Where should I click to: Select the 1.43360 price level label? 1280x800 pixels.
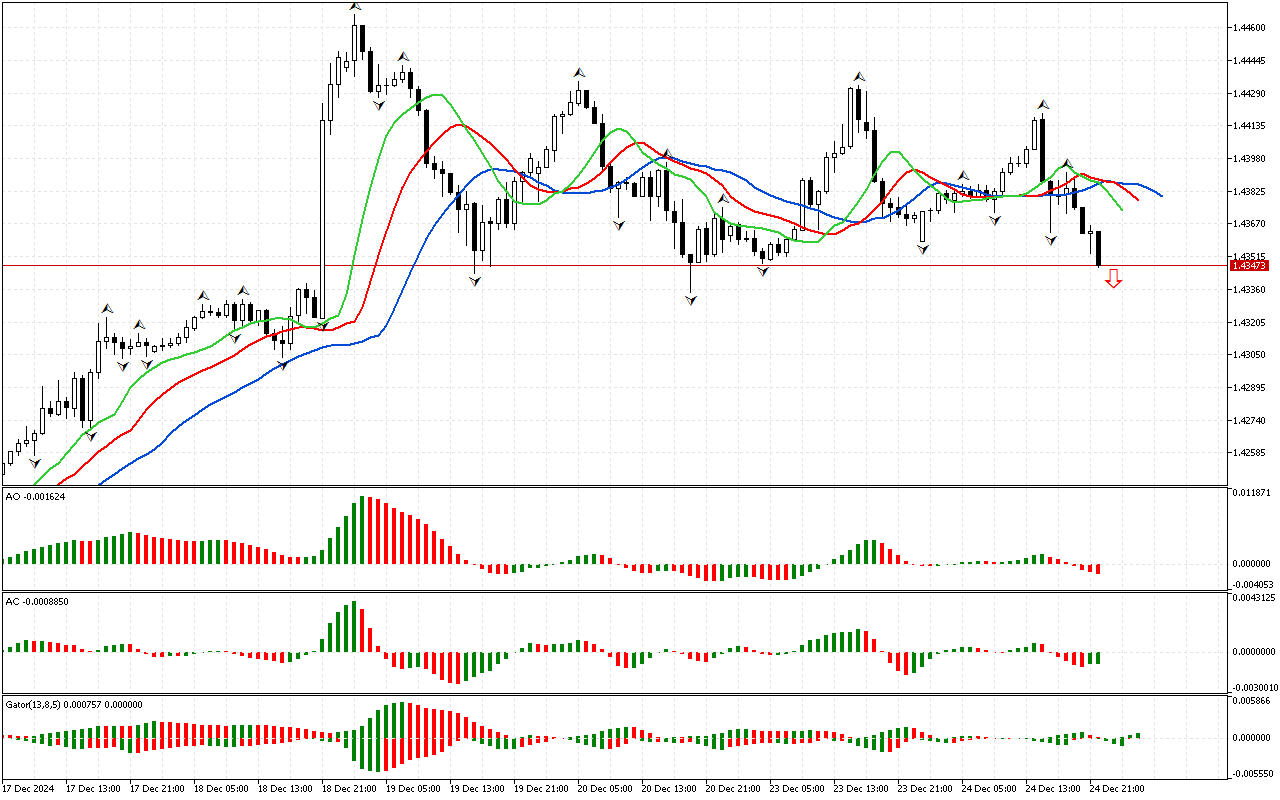(x=1250, y=290)
